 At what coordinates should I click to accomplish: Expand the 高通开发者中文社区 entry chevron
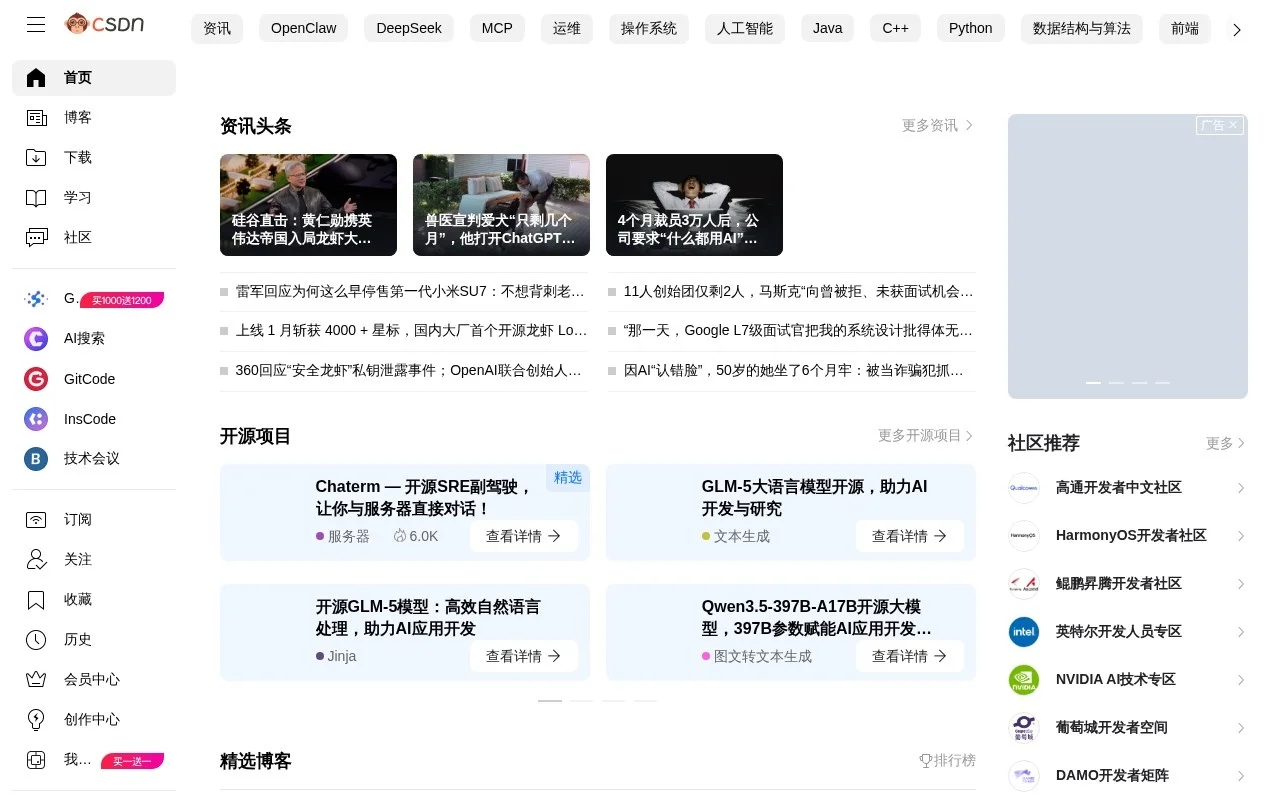1240,487
